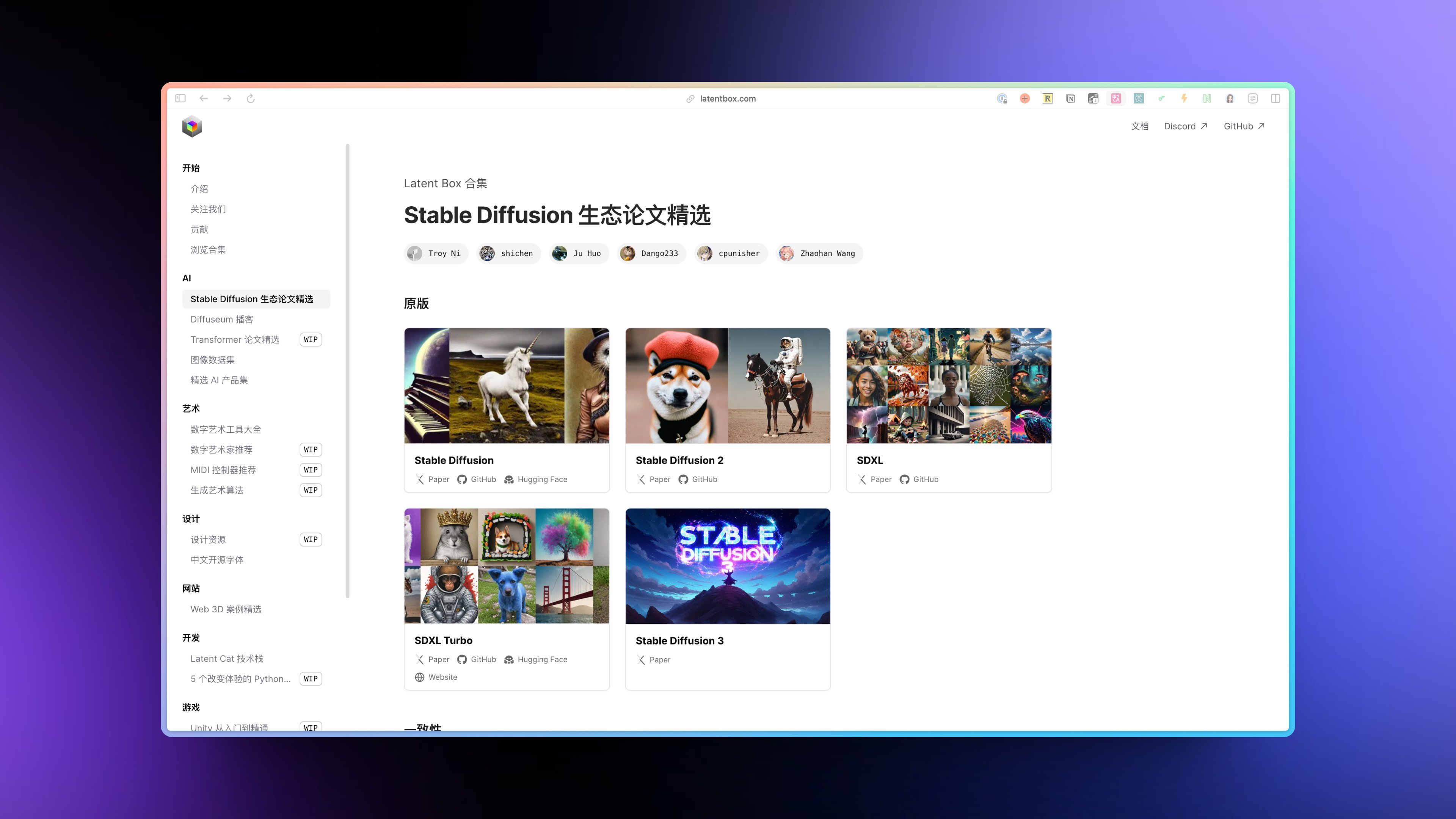The width and height of the screenshot is (1456, 819).
Task: Click the orange lightning bolt extension
Action: coord(1184,98)
